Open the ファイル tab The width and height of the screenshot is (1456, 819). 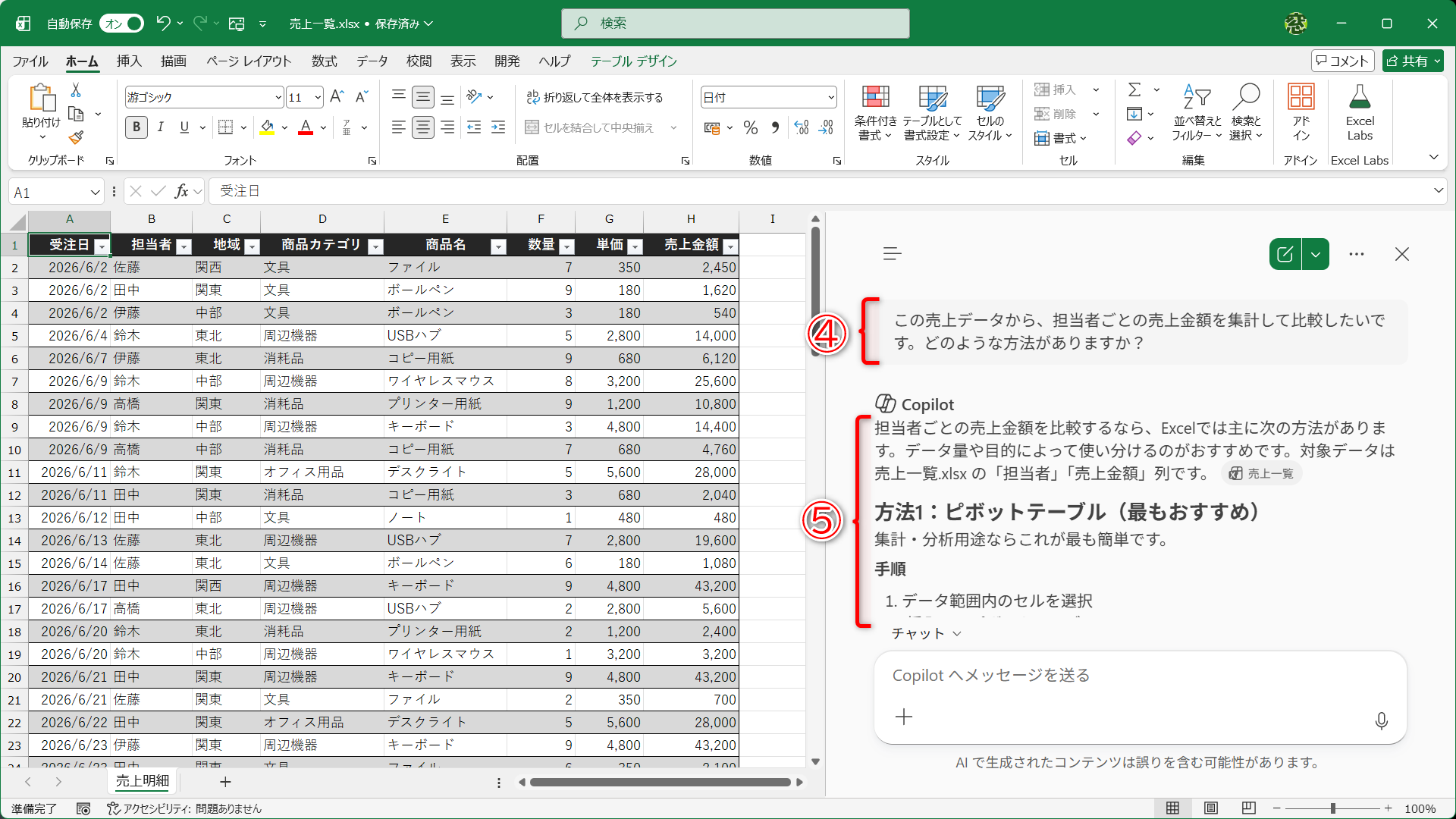tap(30, 61)
